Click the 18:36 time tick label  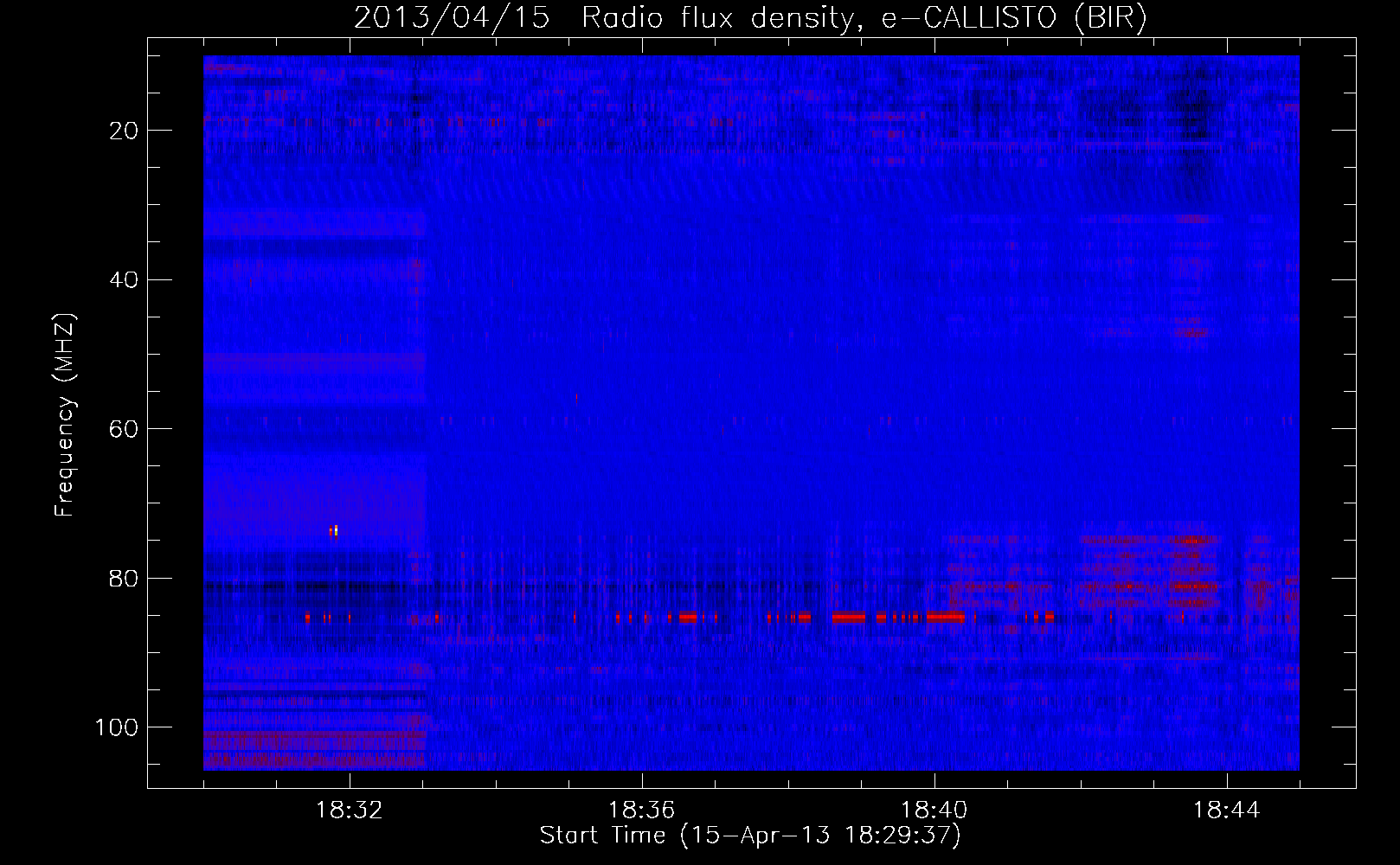pos(642,811)
